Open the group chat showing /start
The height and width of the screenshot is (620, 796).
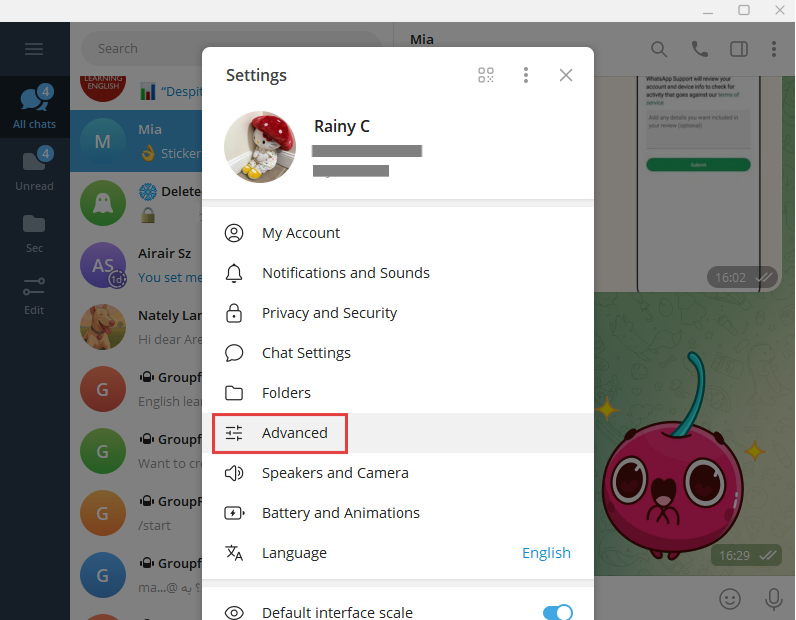136,513
